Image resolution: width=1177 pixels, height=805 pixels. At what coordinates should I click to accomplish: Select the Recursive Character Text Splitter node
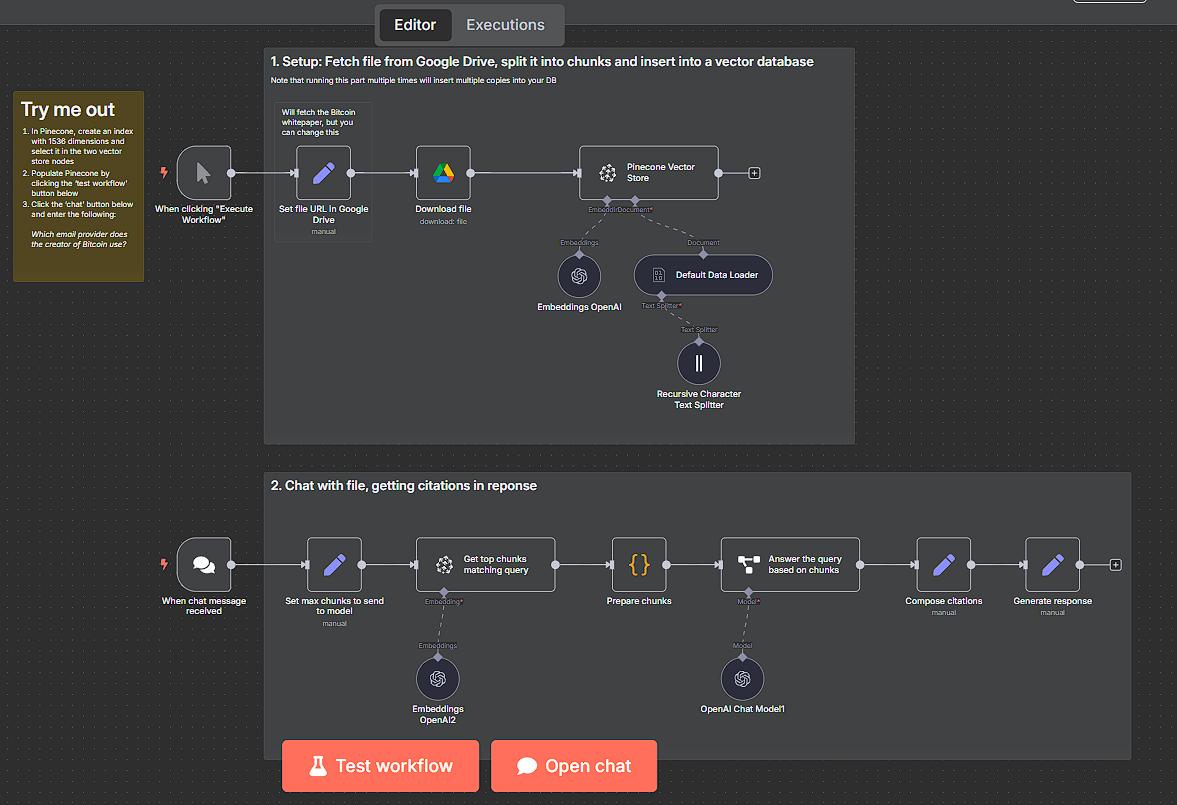pyautogui.click(x=699, y=363)
